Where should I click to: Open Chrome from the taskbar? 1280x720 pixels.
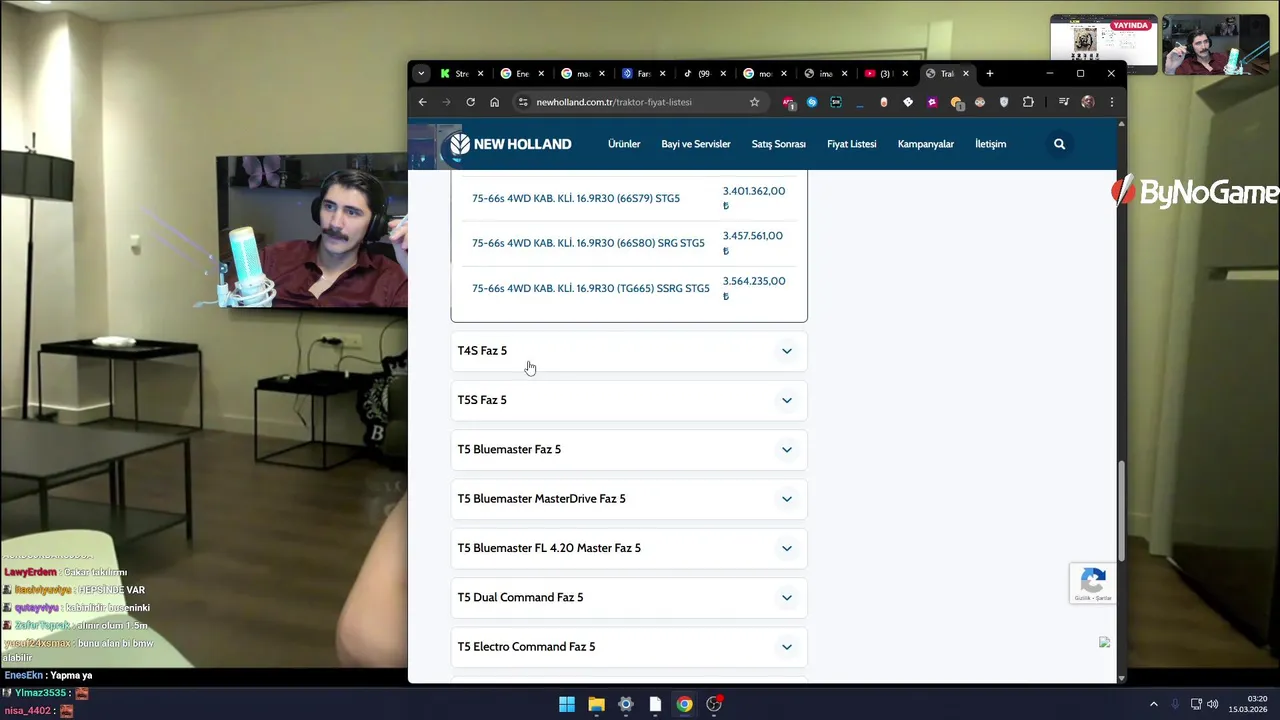tap(684, 704)
